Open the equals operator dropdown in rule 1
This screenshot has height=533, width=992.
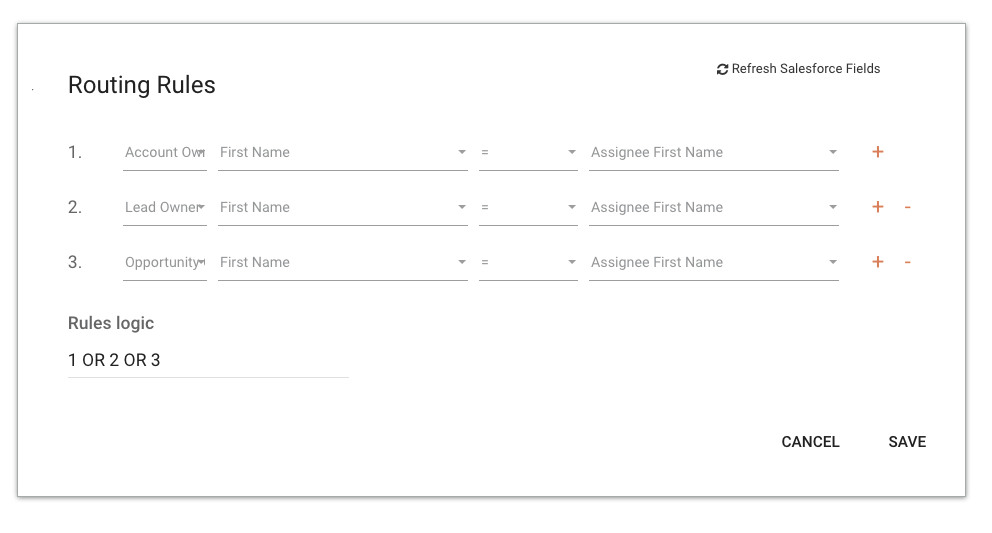point(528,153)
